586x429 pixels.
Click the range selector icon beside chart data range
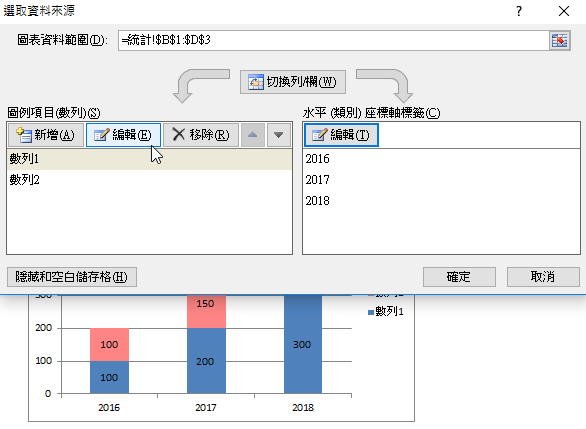tap(559, 40)
